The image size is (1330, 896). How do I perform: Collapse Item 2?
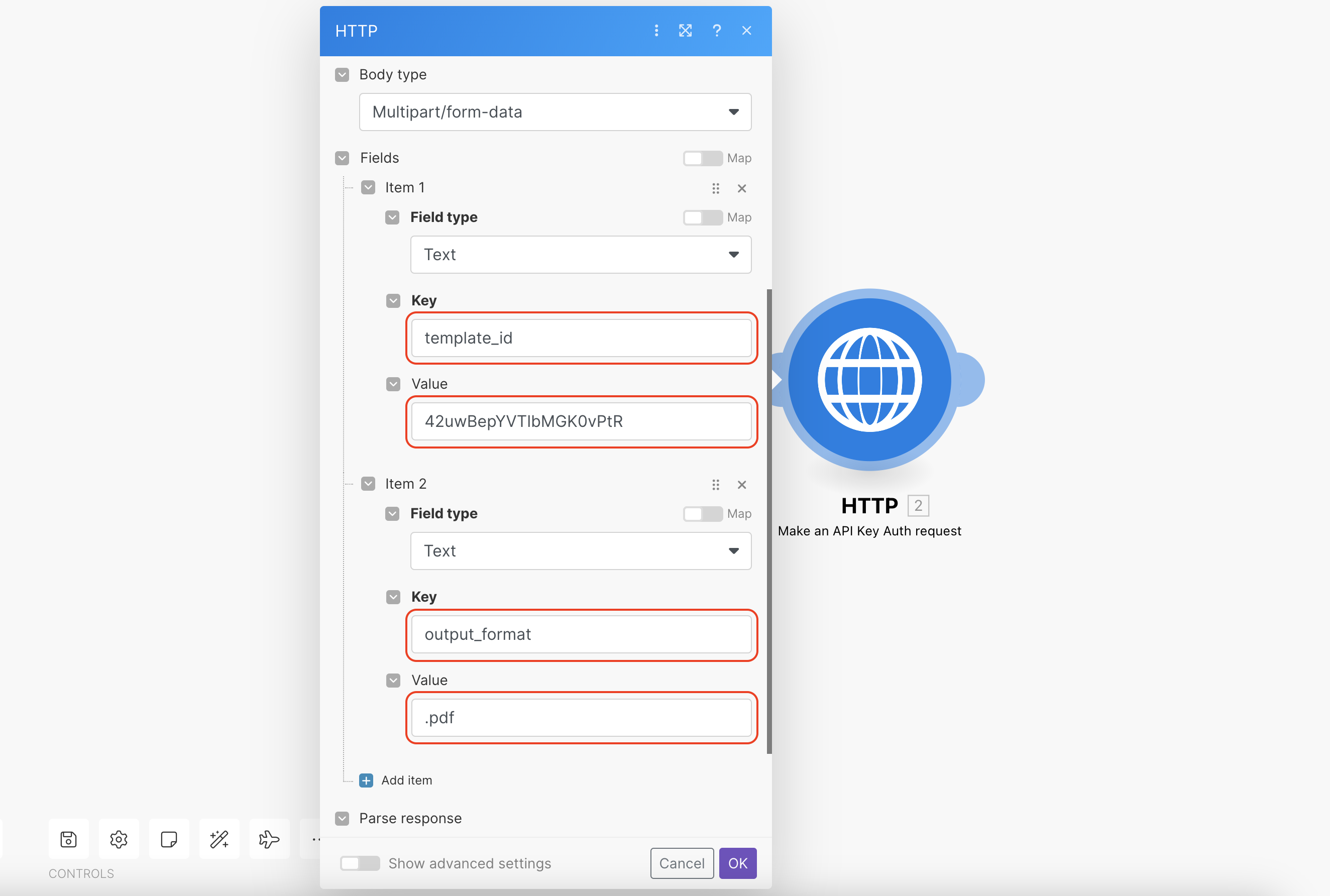point(369,484)
